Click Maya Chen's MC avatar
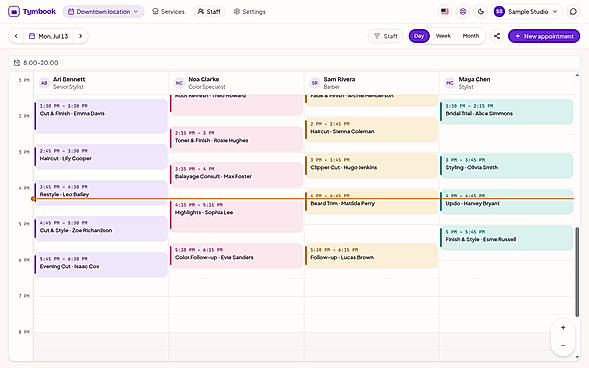 [450, 83]
